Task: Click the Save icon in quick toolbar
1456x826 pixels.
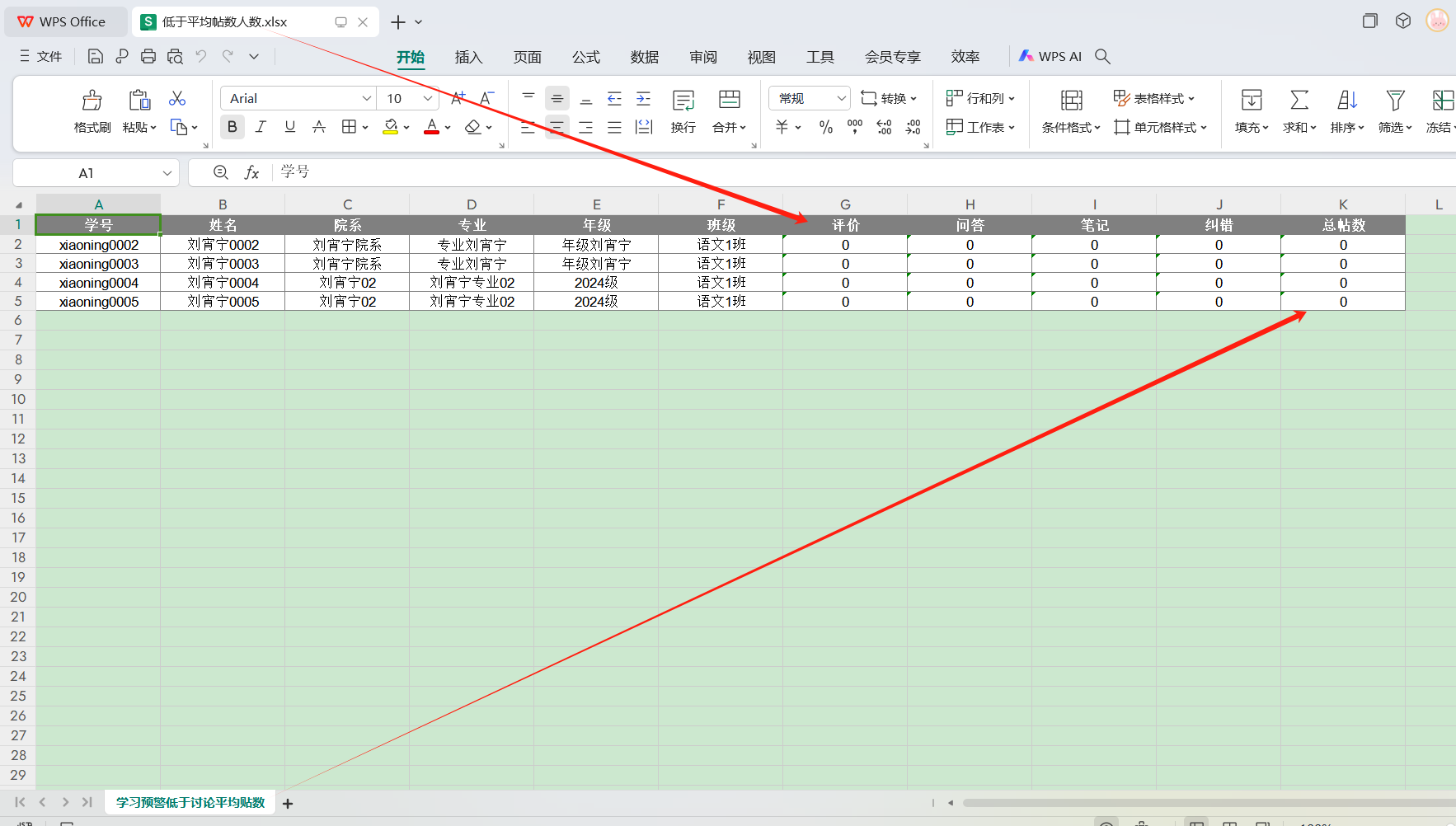Action: 96,56
